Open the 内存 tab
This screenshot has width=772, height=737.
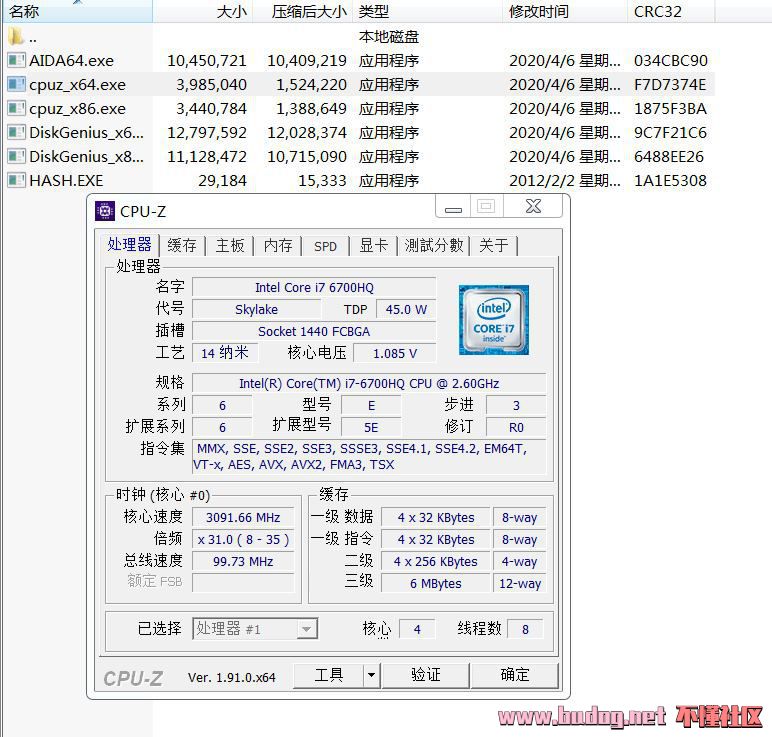click(278, 245)
